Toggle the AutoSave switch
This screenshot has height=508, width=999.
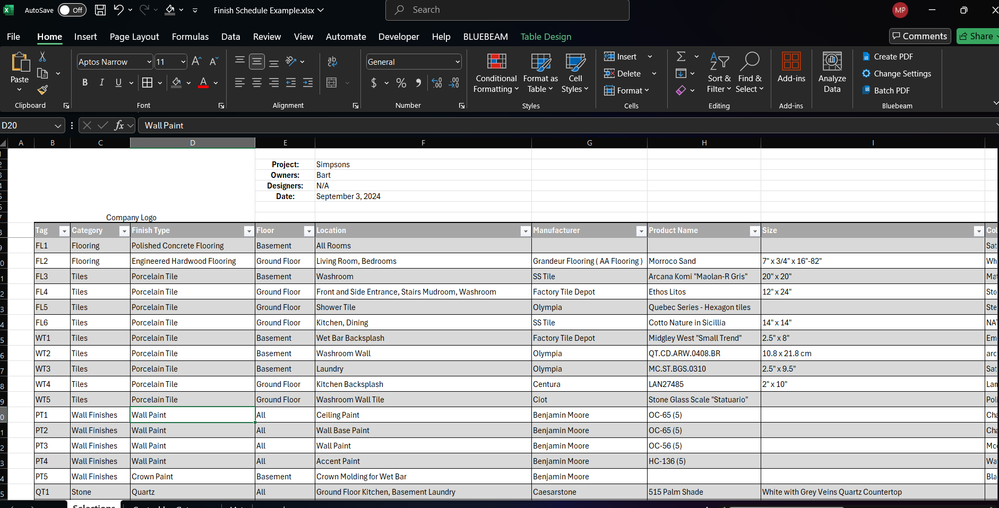(71, 10)
